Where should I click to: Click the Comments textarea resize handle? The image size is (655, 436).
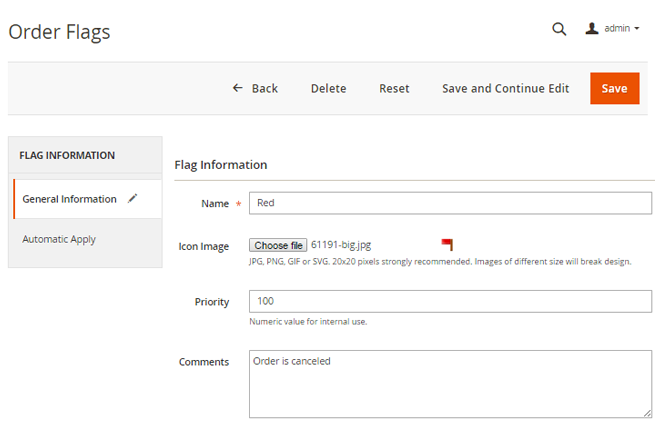[647, 412]
